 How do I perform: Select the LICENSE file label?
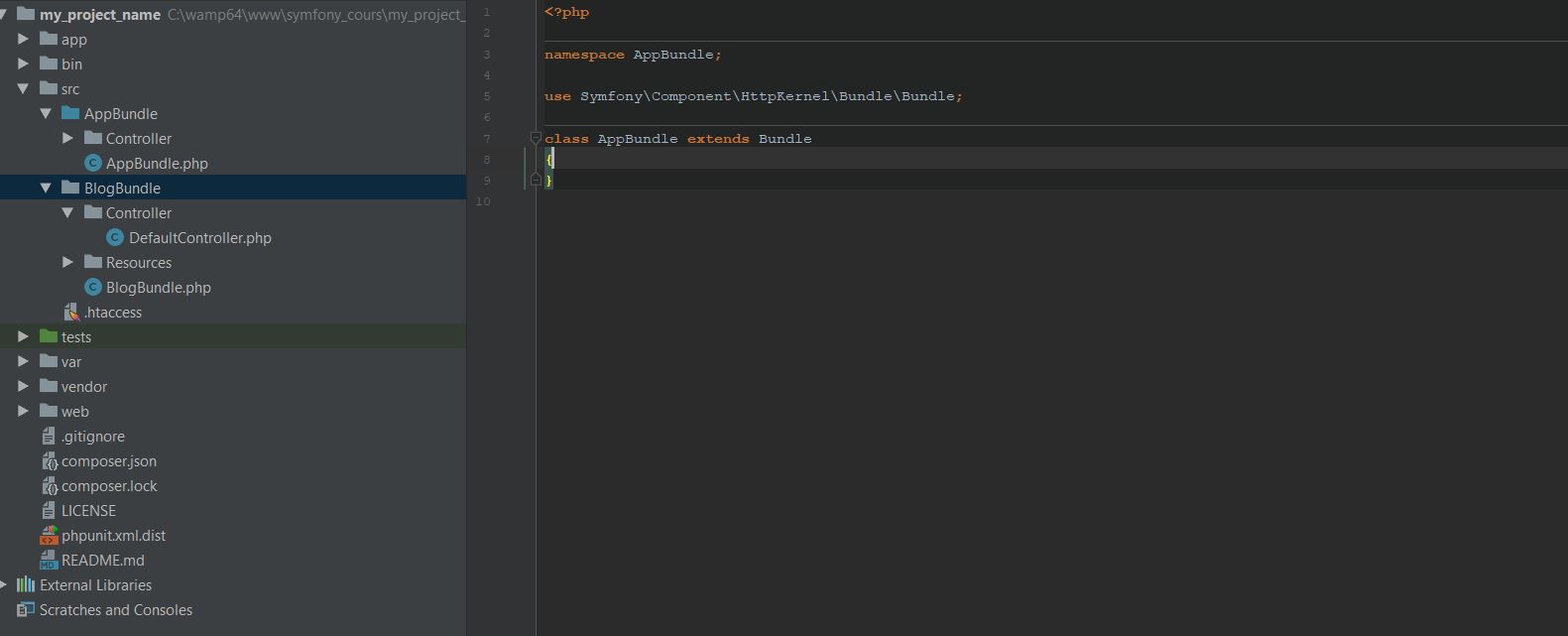click(88, 511)
